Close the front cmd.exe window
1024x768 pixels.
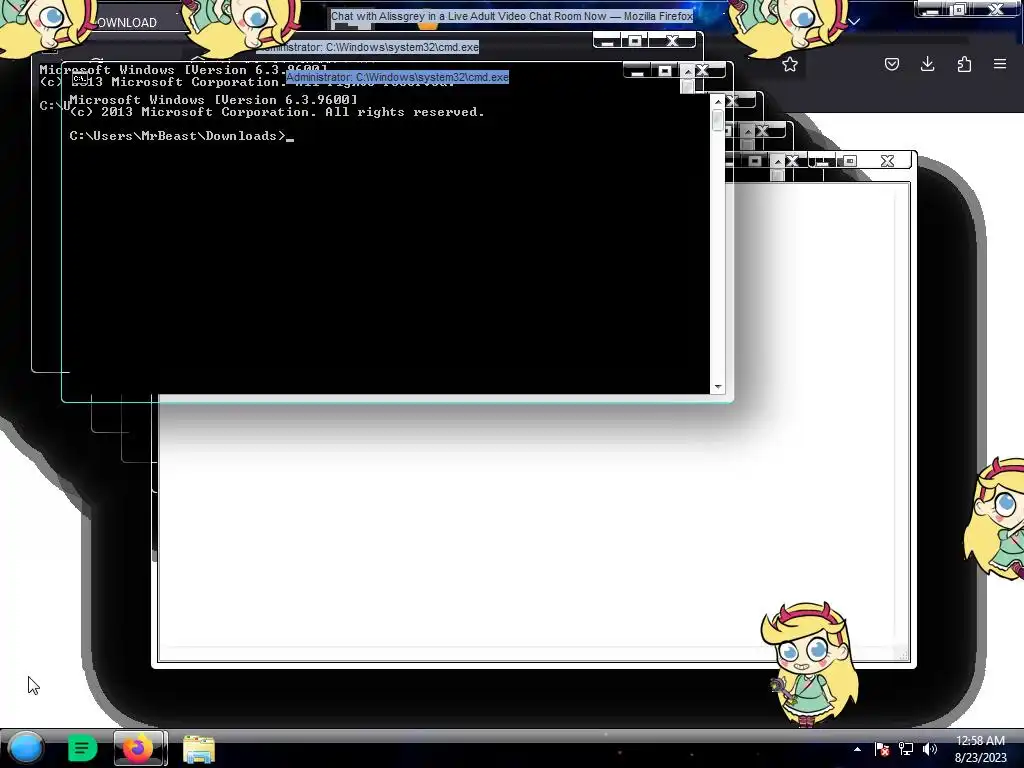pos(703,71)
